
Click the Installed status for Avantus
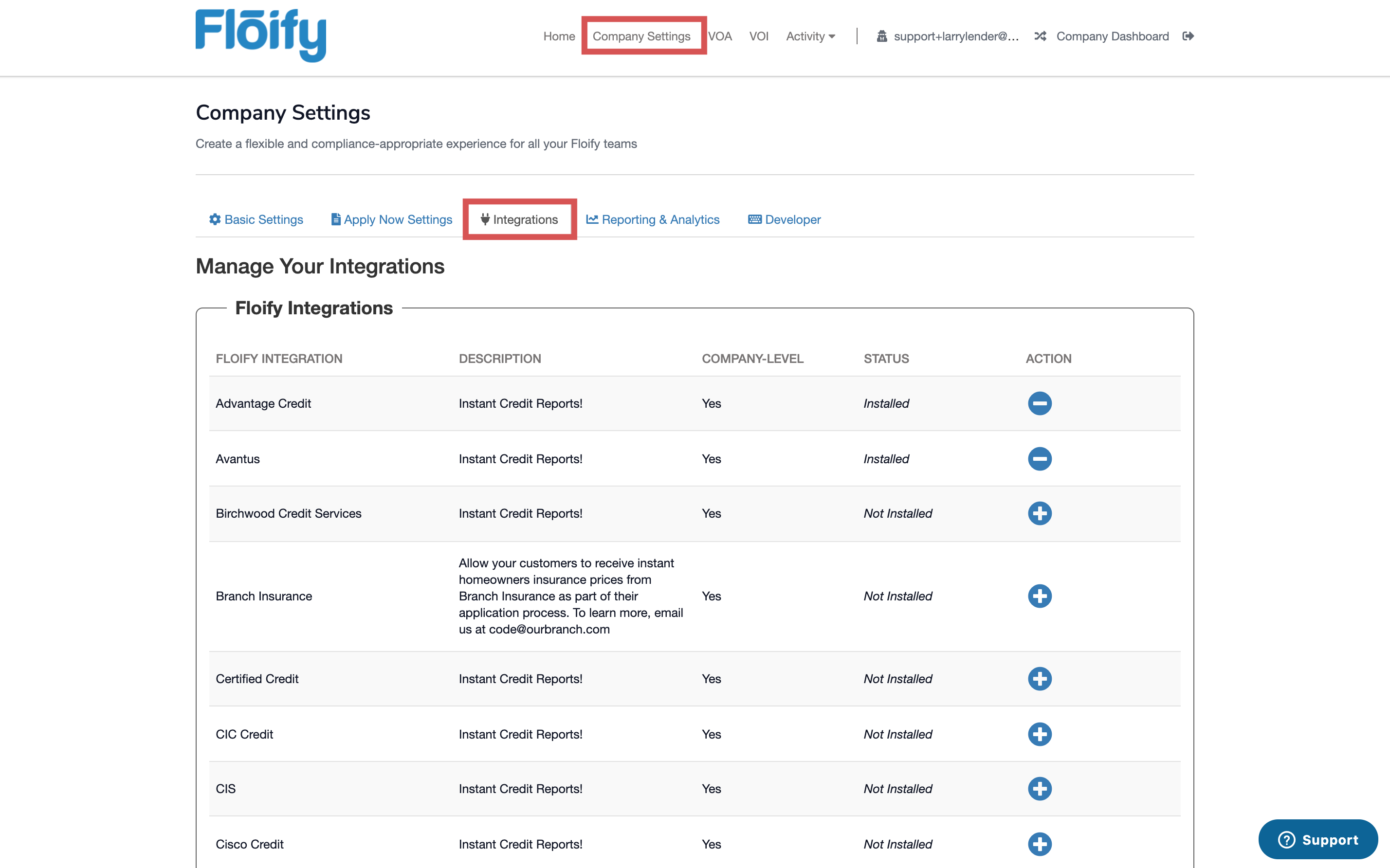(x=886, y=459)
